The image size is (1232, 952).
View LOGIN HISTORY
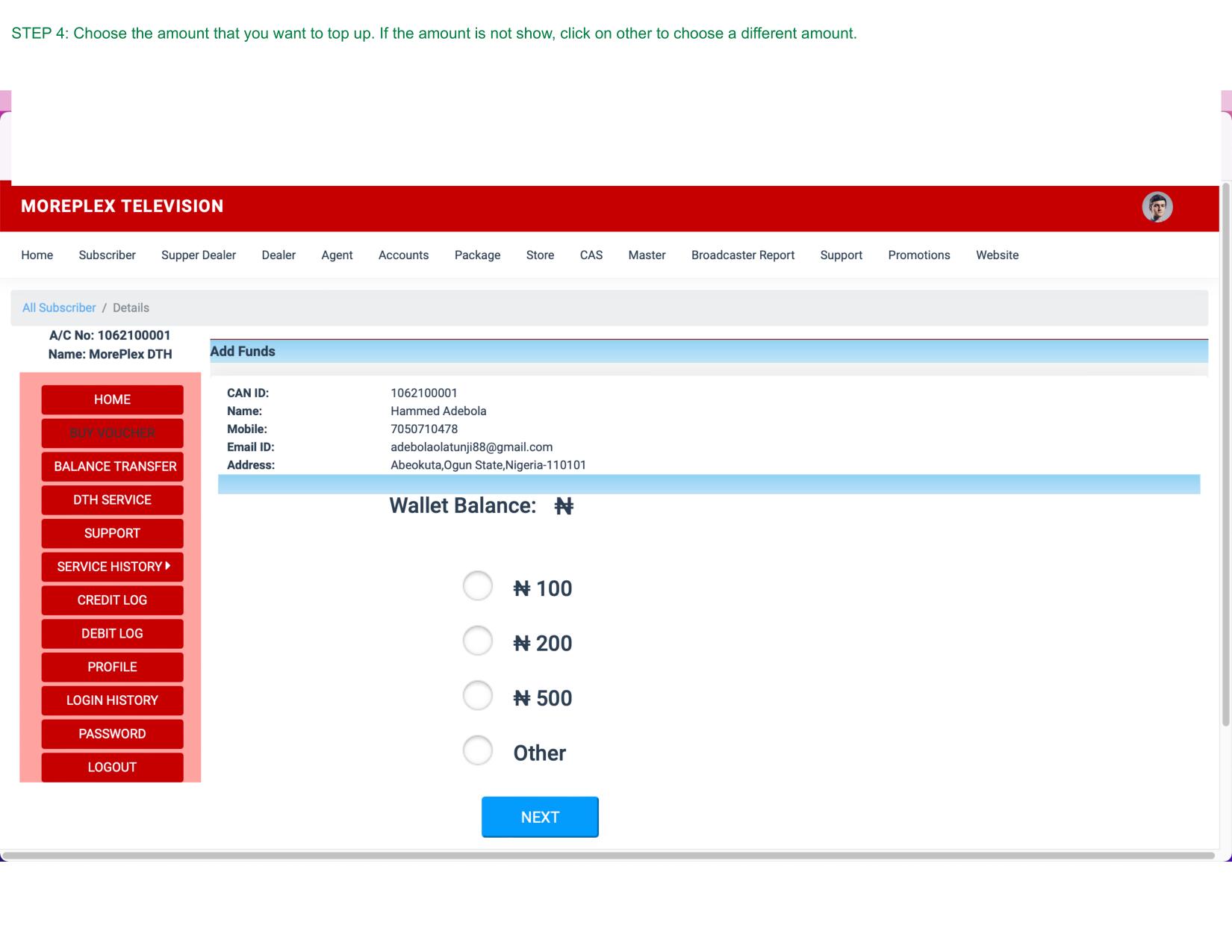pyautogui.click(x=112, y=700)
